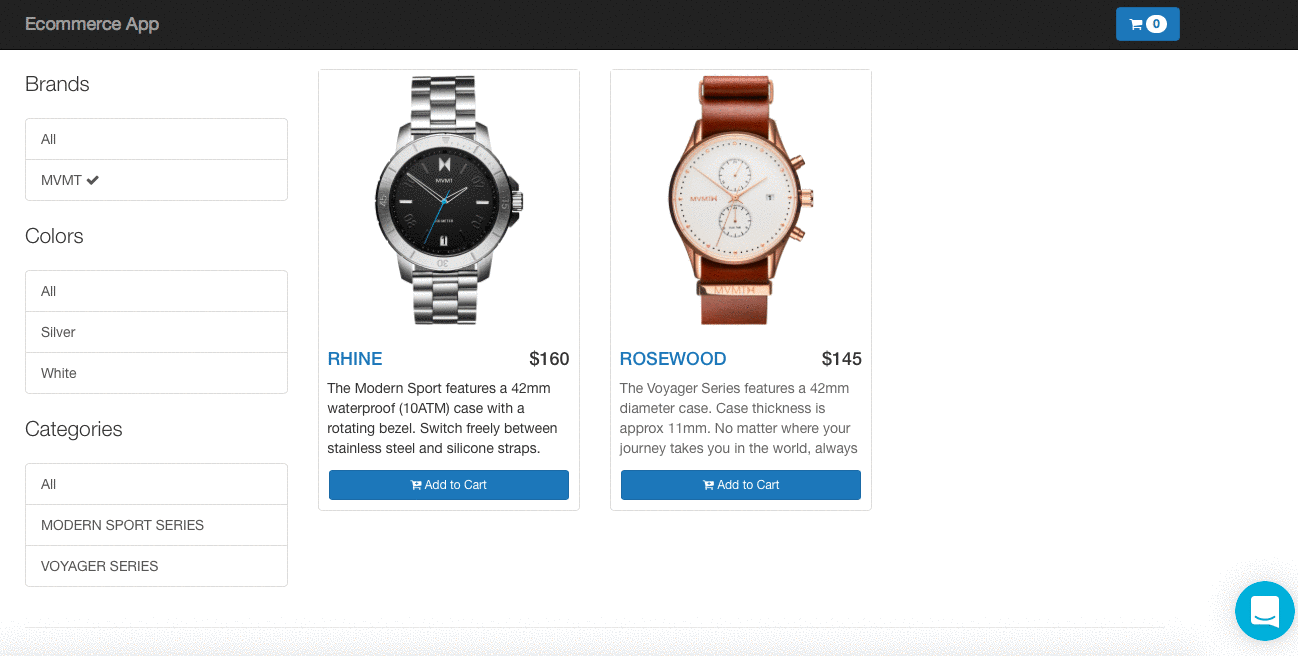Open the shopping cart icon in header
This screenshot has width=1298, height=656.
[1136, 24]
